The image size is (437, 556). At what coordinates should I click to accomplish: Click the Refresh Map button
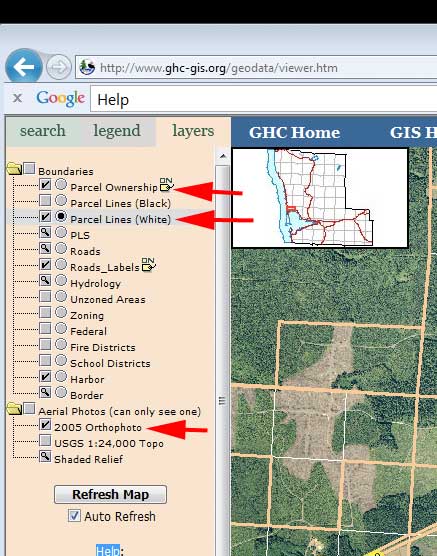point(110,494)
